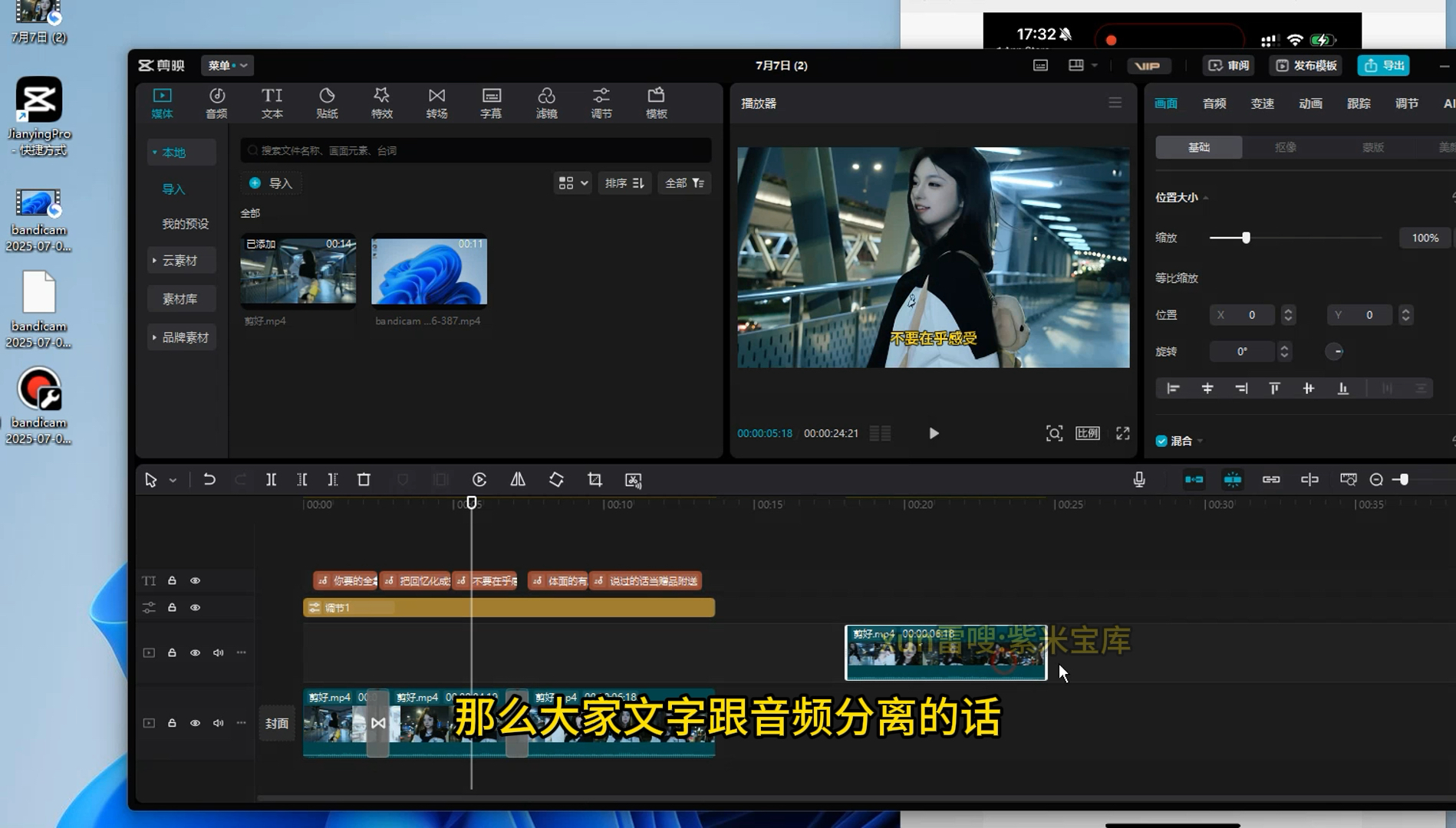Switch to the 跟踪 tracking tab

pyautogui.click(x=1359, y=103)
